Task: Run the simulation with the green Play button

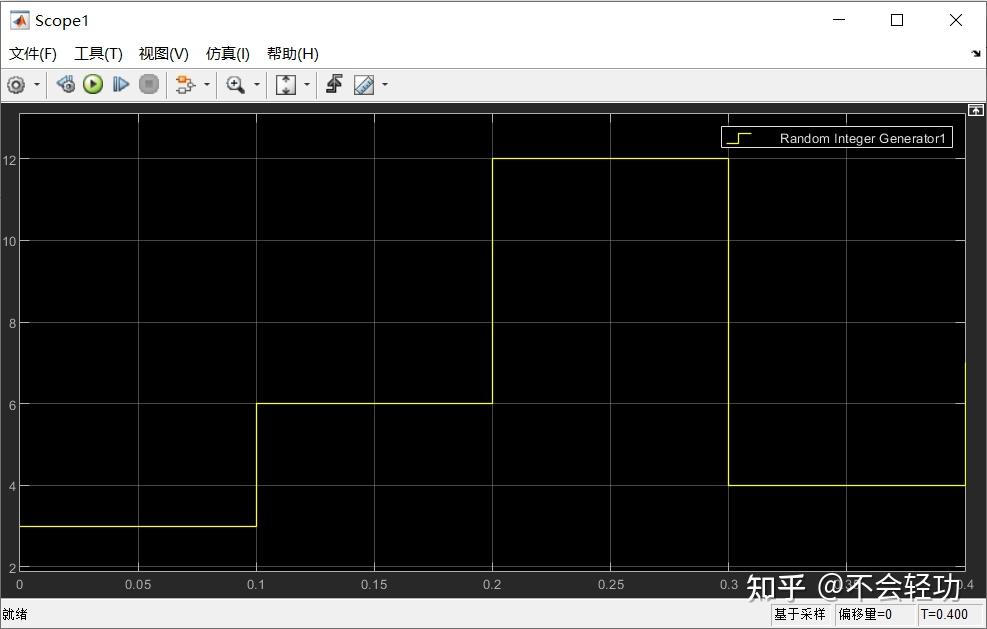Action: point(93,84)
